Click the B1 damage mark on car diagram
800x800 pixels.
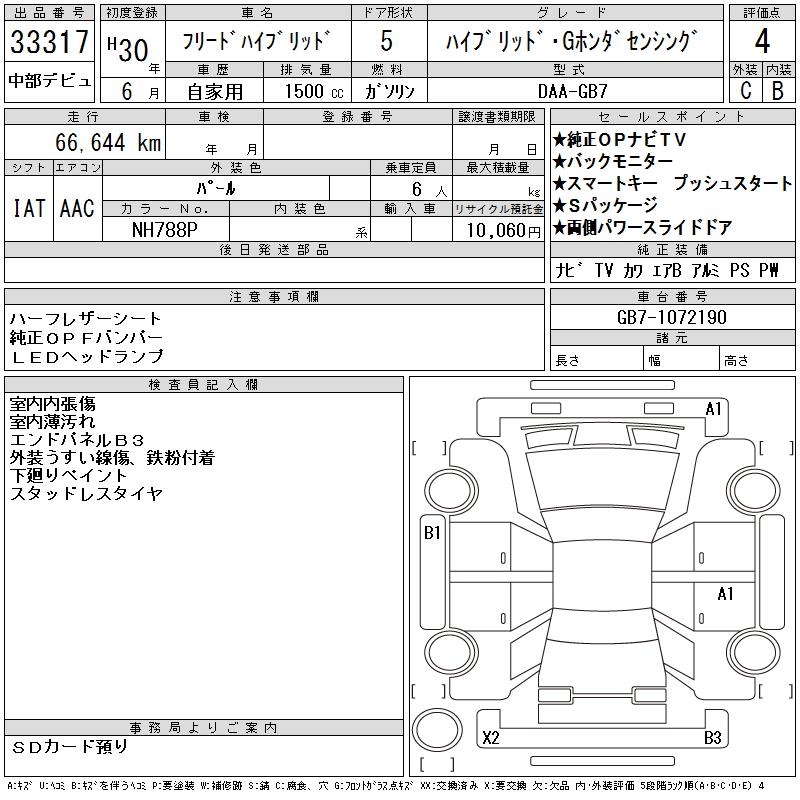click(x=432, y=533)
